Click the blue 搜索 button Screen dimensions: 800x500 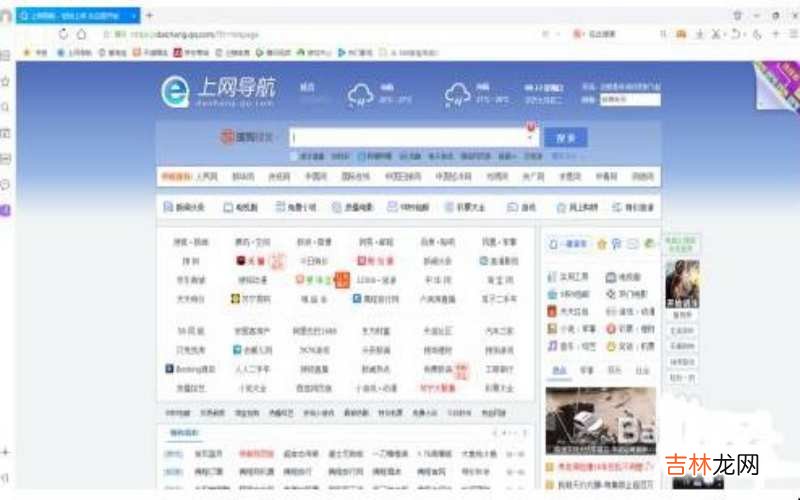click(x=566, y=138)
